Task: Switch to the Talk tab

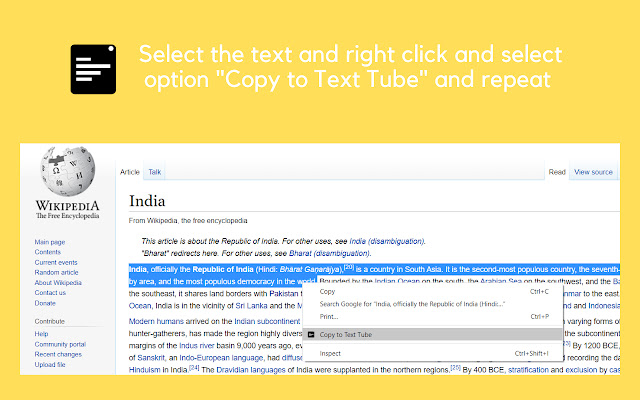Action: click(x=155, y=172)
